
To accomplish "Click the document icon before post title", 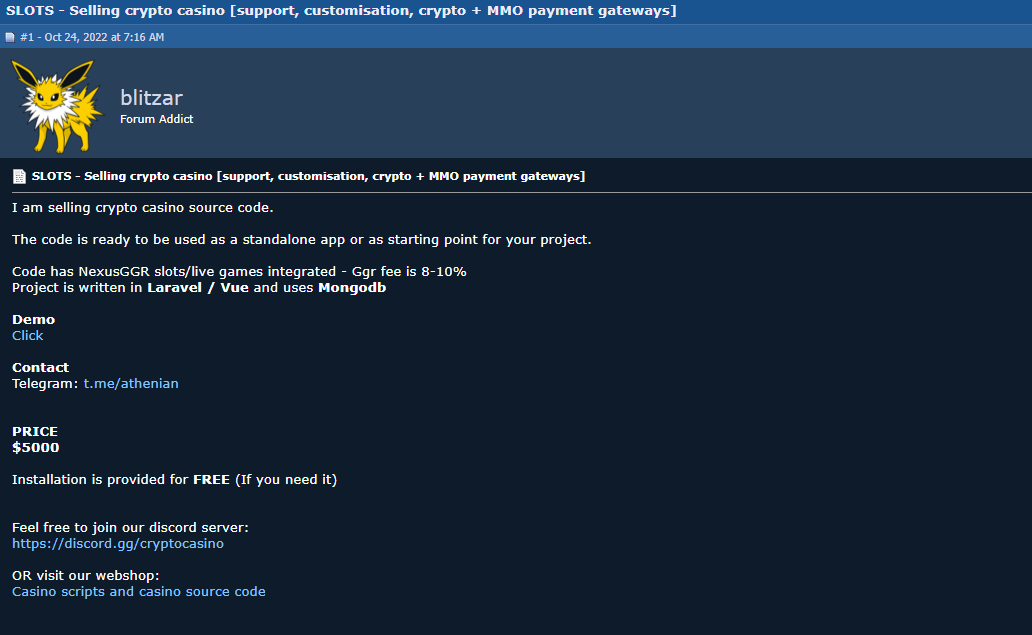I will (20, 176).
